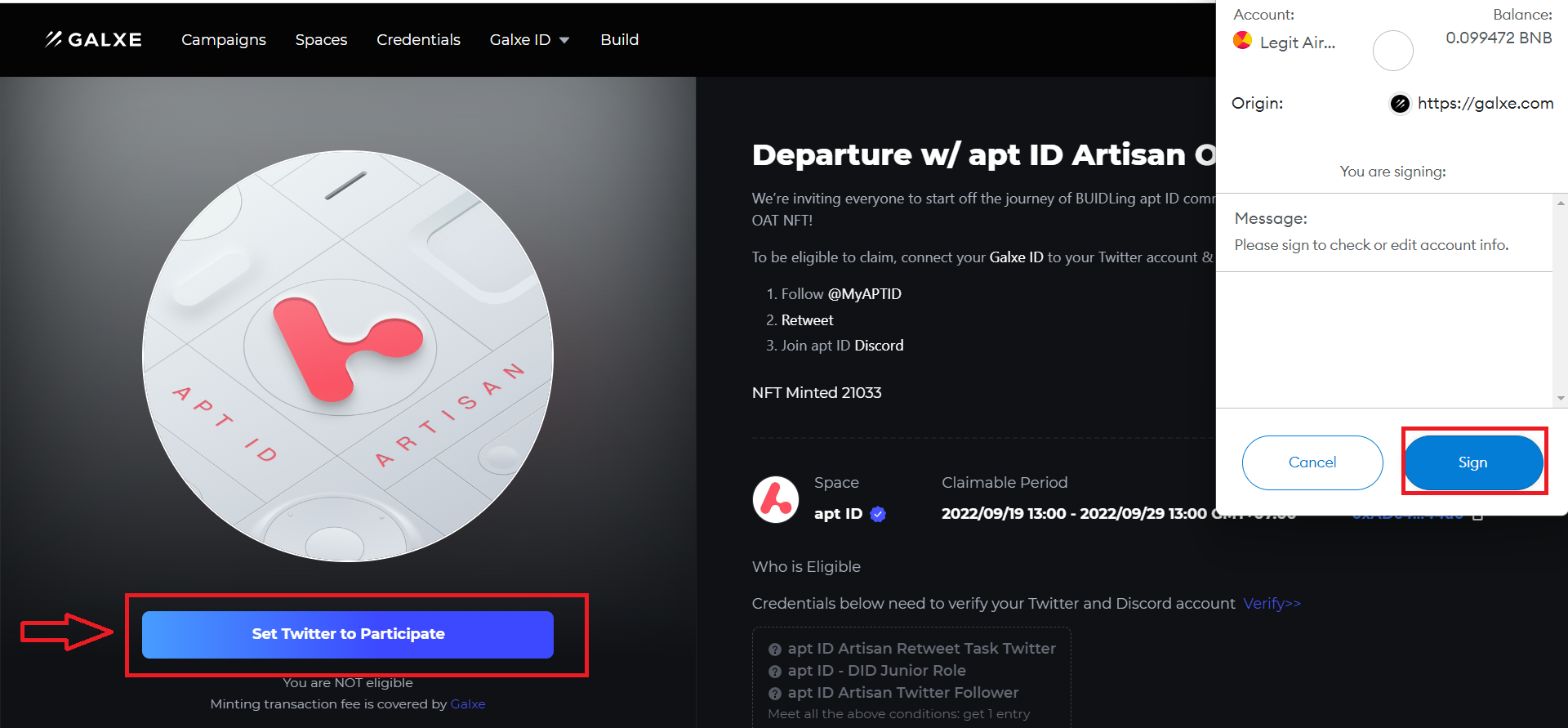Viewport: 1568px width, 728px height.
Task: Open the Galxe link under minting fee
Action: 468,703
